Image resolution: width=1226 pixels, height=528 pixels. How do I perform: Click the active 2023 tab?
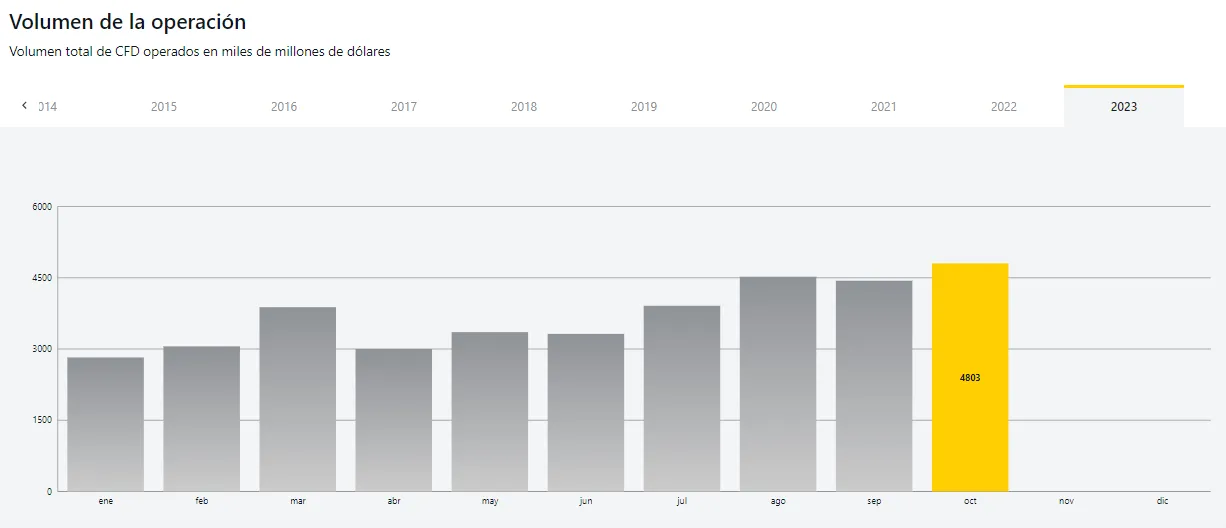pyautogui.click(x=1124, y=107)
